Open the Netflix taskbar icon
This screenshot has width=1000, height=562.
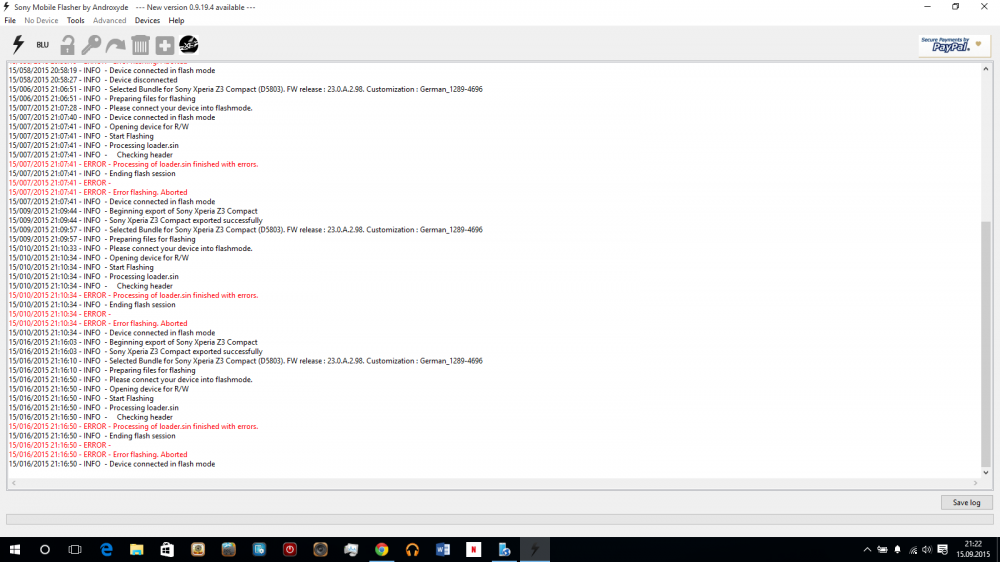click(x=473, y=549)
